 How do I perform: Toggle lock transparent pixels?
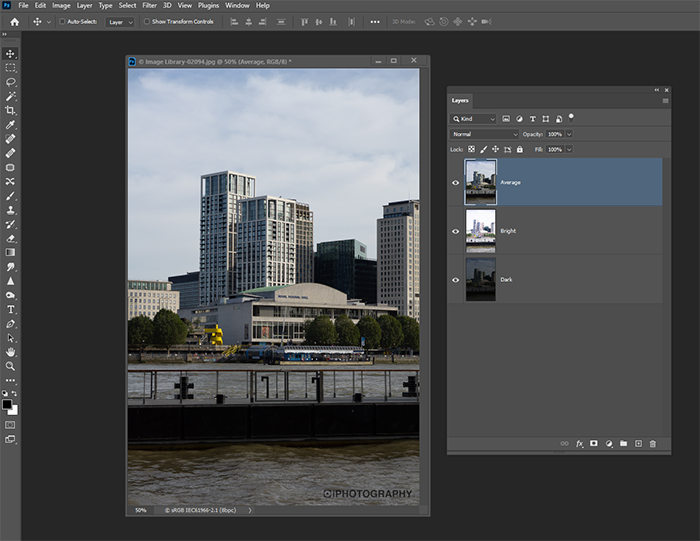(471, 149)
